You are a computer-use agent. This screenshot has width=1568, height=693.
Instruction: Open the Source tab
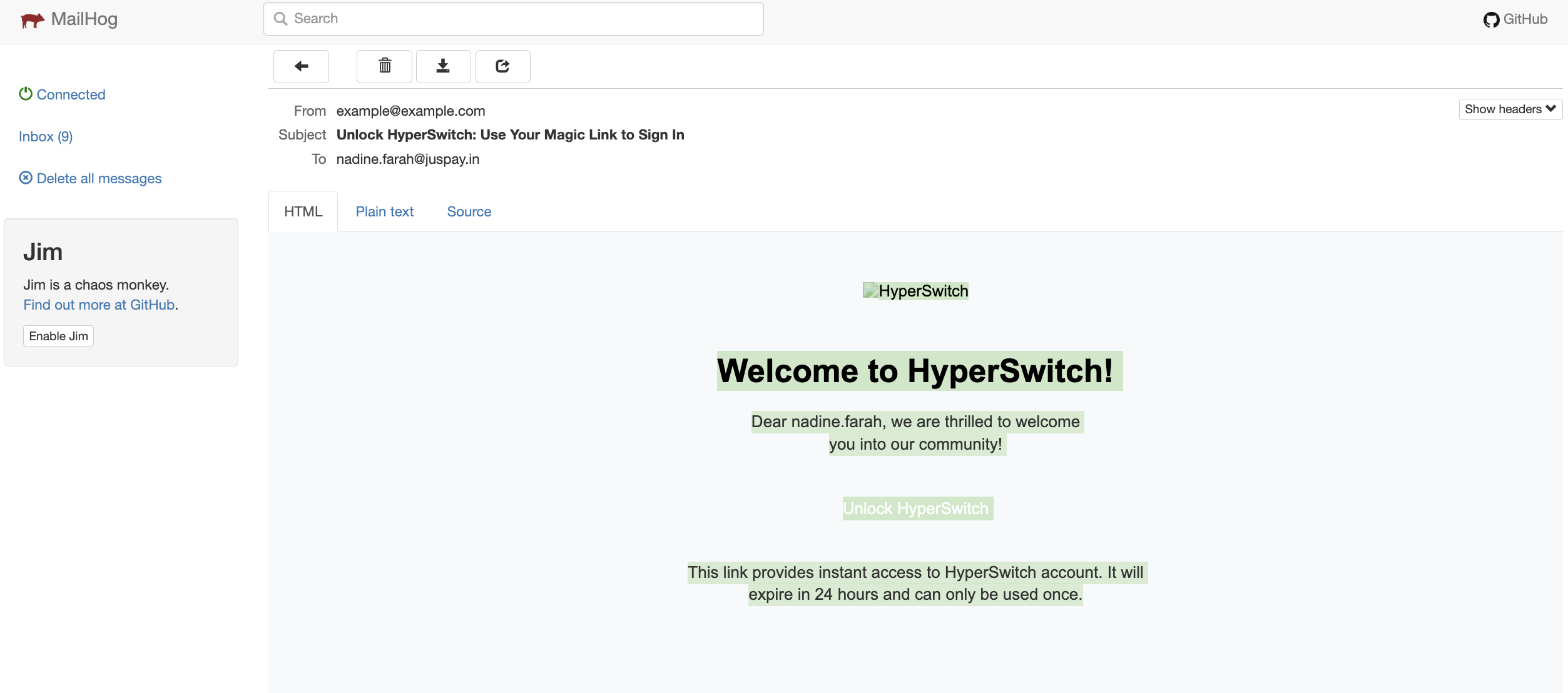[469, 211]
